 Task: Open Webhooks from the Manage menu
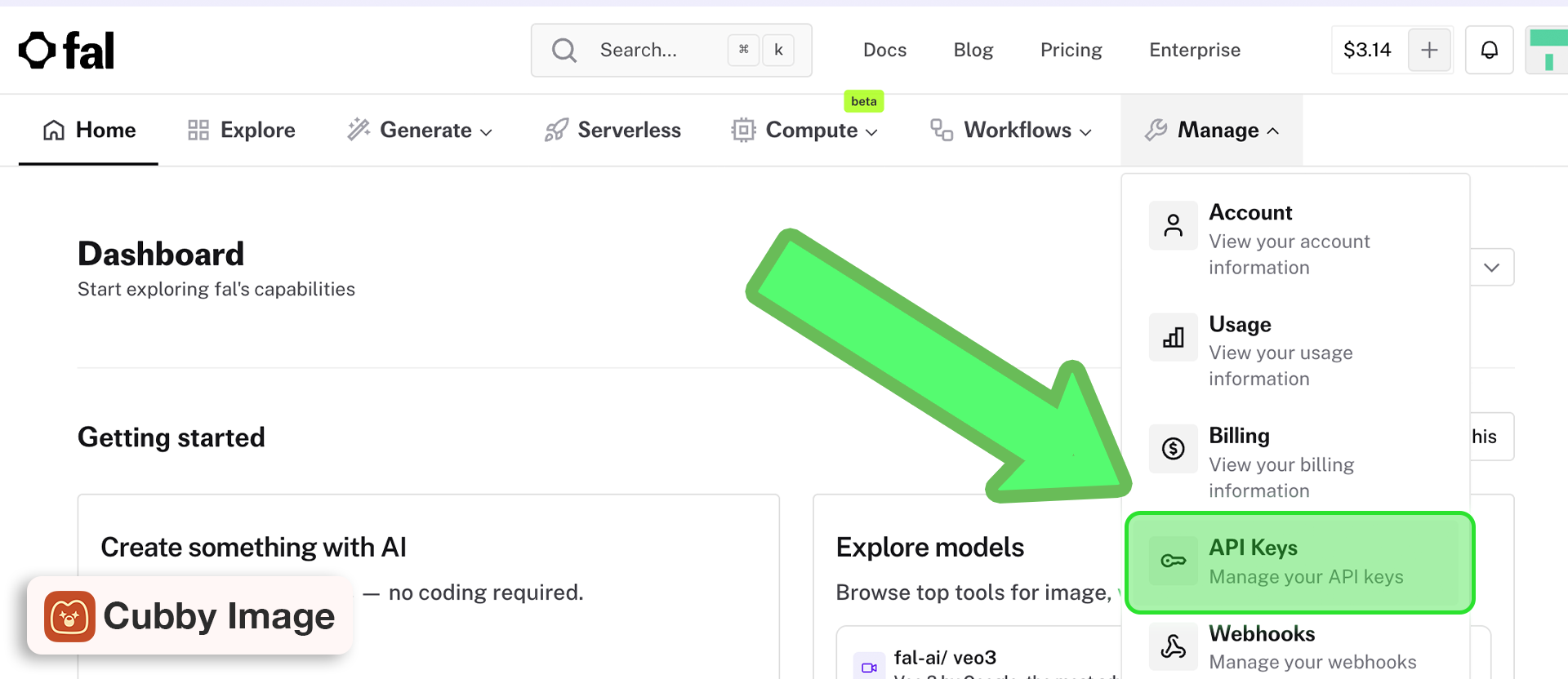(x=1296, y=647)
